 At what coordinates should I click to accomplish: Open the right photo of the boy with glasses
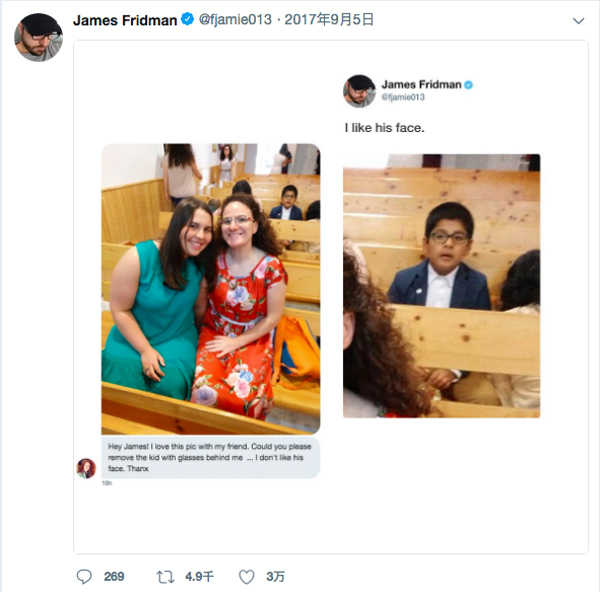tap(441, 286)
